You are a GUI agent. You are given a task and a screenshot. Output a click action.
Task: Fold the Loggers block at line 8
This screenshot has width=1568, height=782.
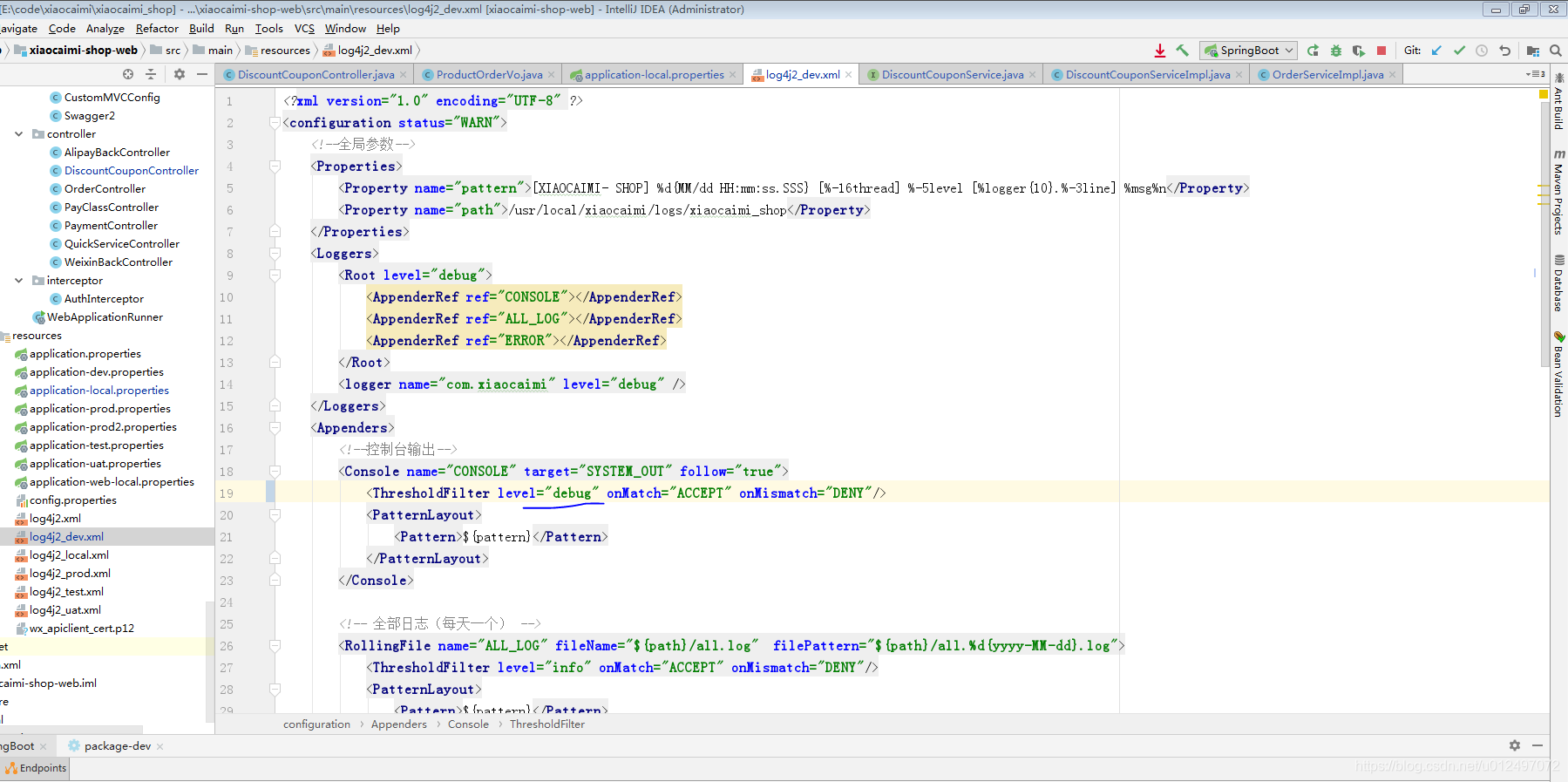click(x=275, y=254)
